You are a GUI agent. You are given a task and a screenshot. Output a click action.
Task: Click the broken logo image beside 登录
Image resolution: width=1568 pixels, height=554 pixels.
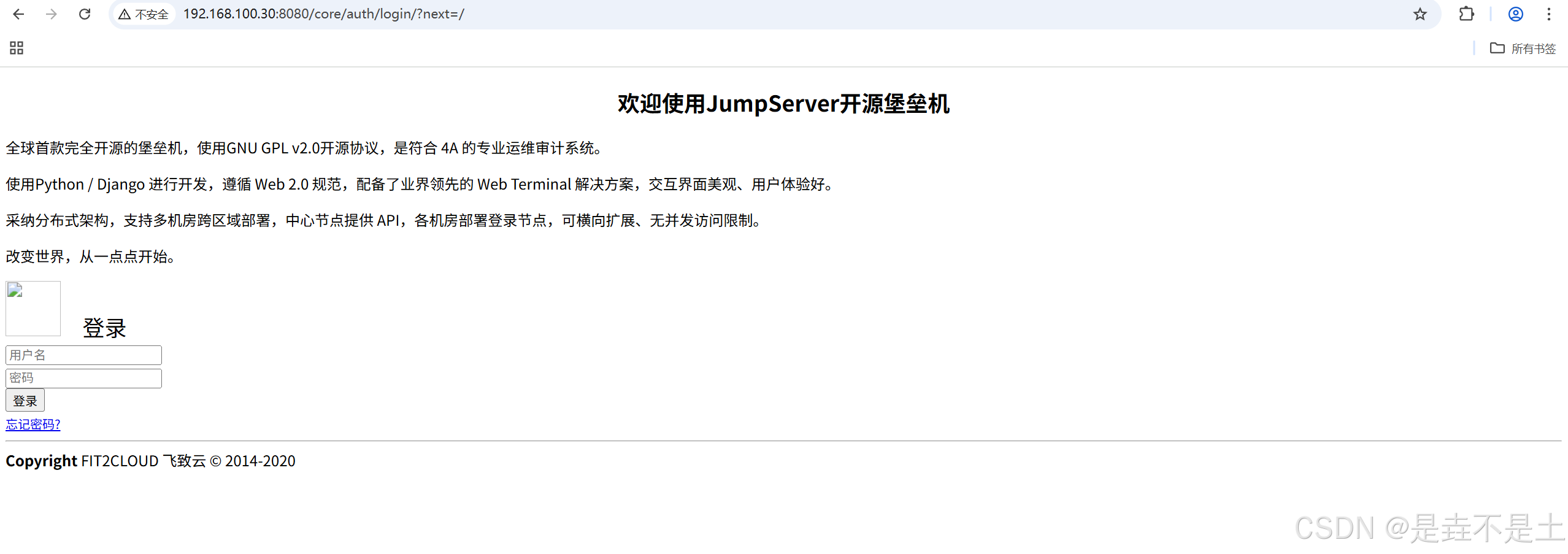click(33, 309)
